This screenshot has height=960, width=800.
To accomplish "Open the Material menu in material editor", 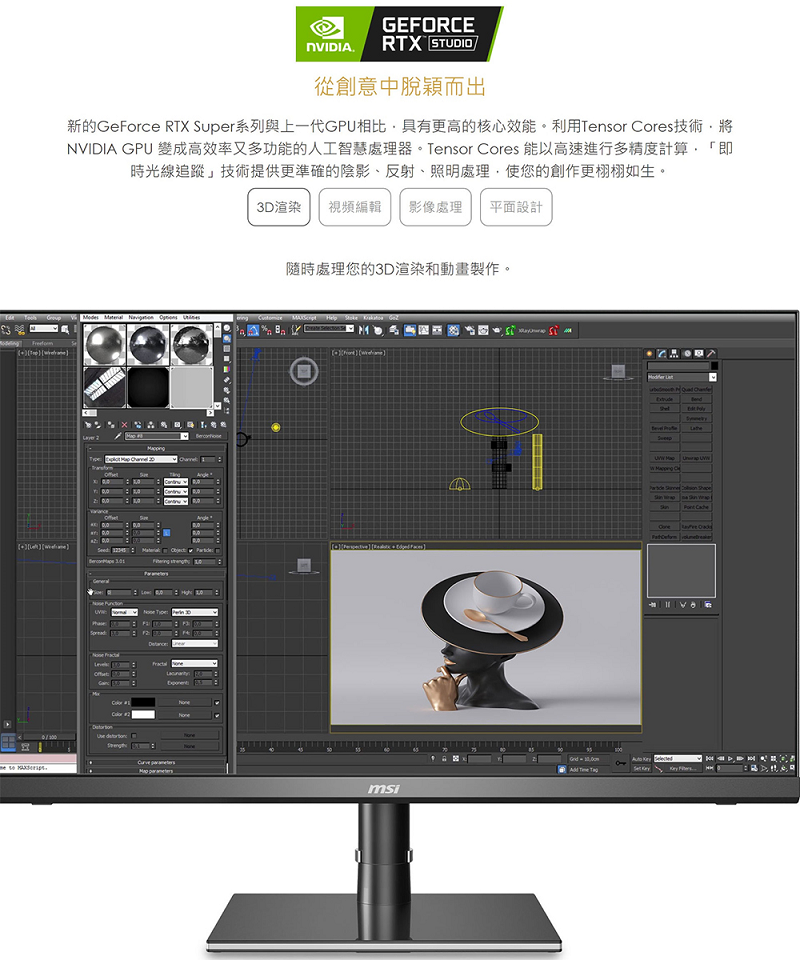I will pyautogui.click(x=113, y=318).
